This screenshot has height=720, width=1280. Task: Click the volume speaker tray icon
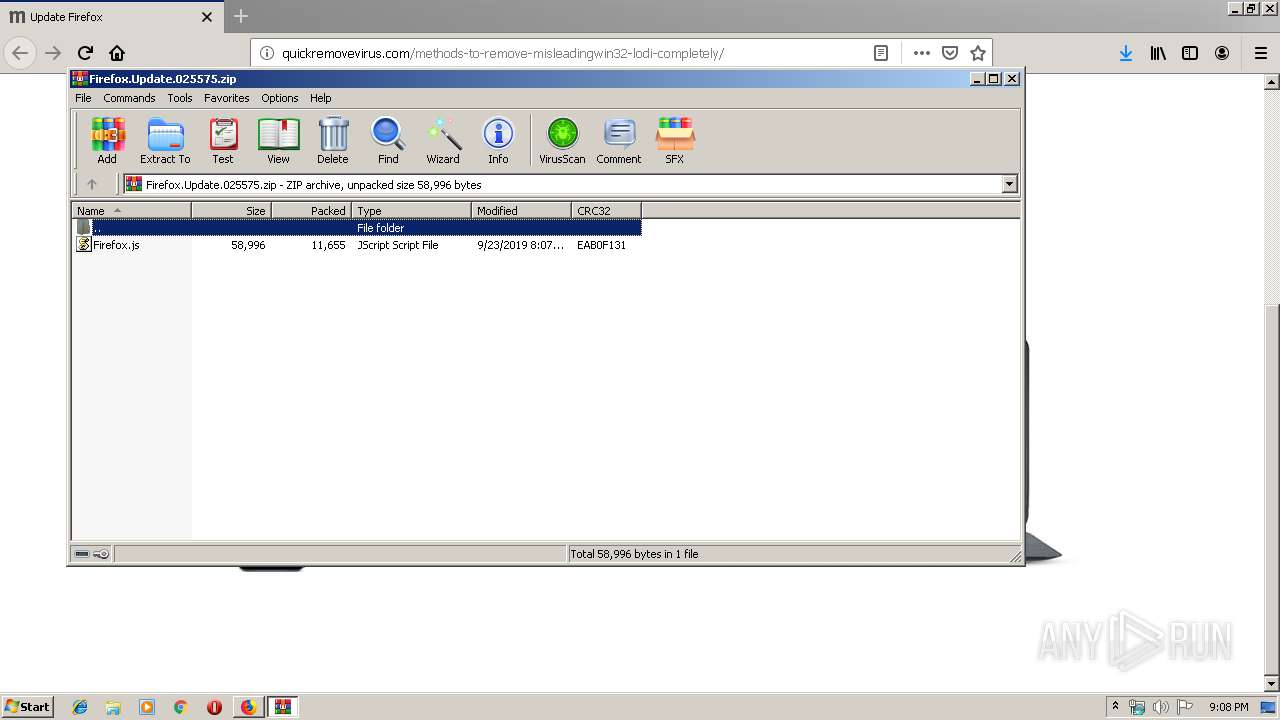pyautogui.click(x=1160, y=707)
